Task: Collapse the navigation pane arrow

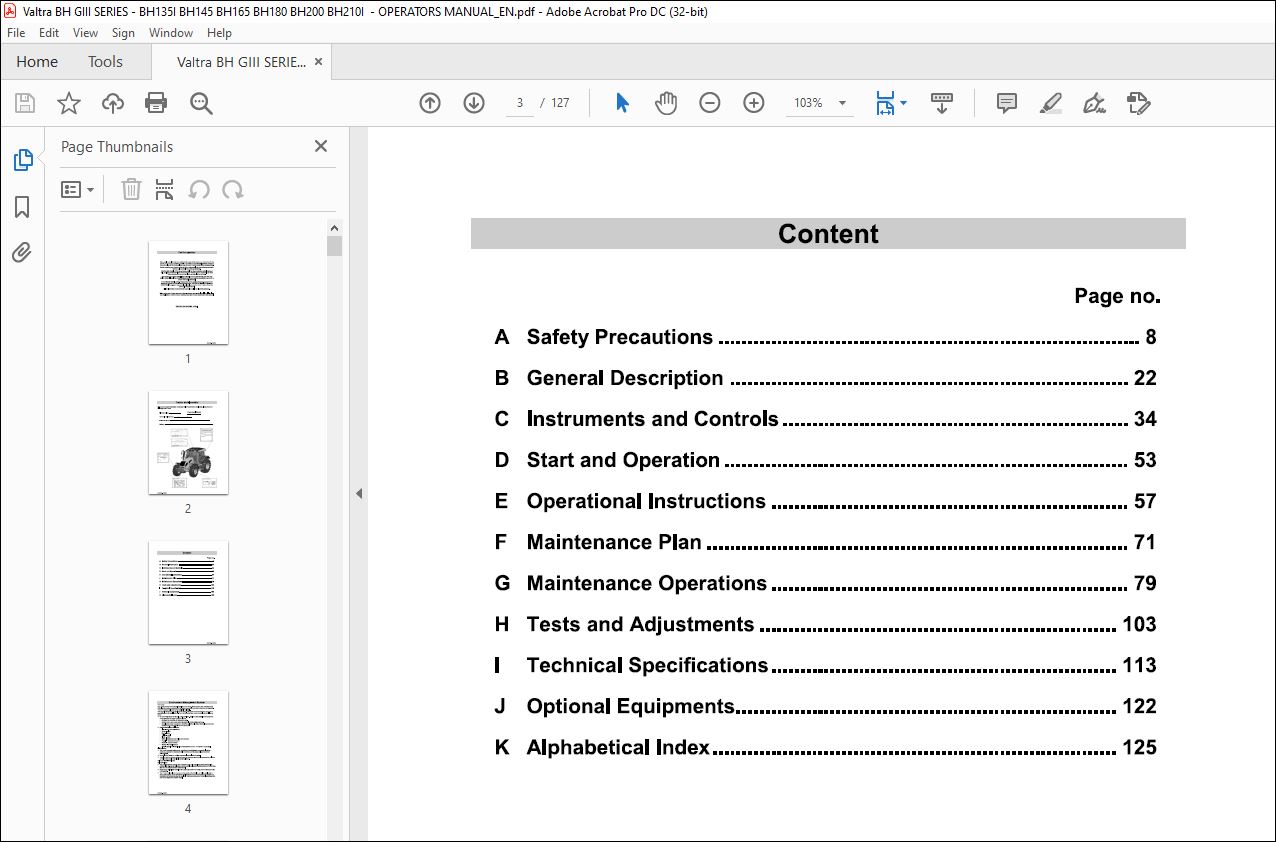Action: (x=358, y=493)
